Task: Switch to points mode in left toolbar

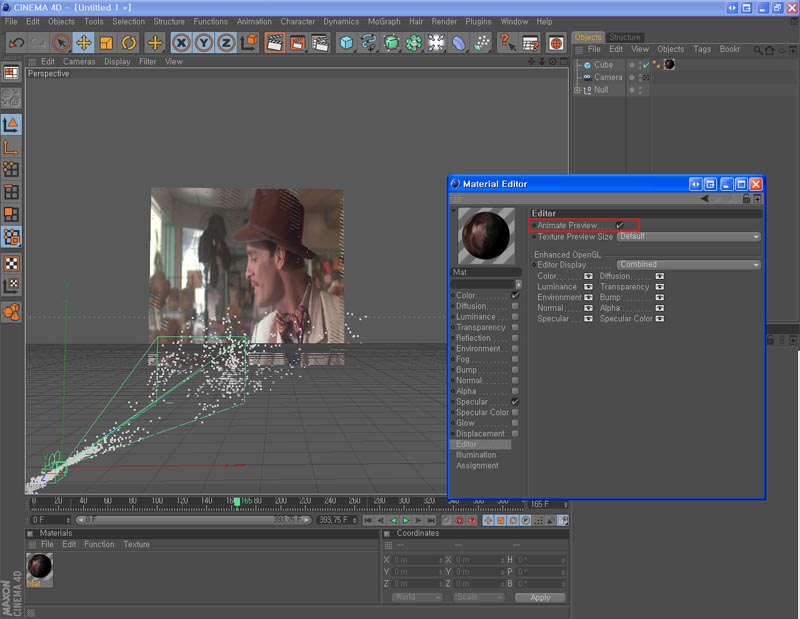Action: tap(11, 169)
